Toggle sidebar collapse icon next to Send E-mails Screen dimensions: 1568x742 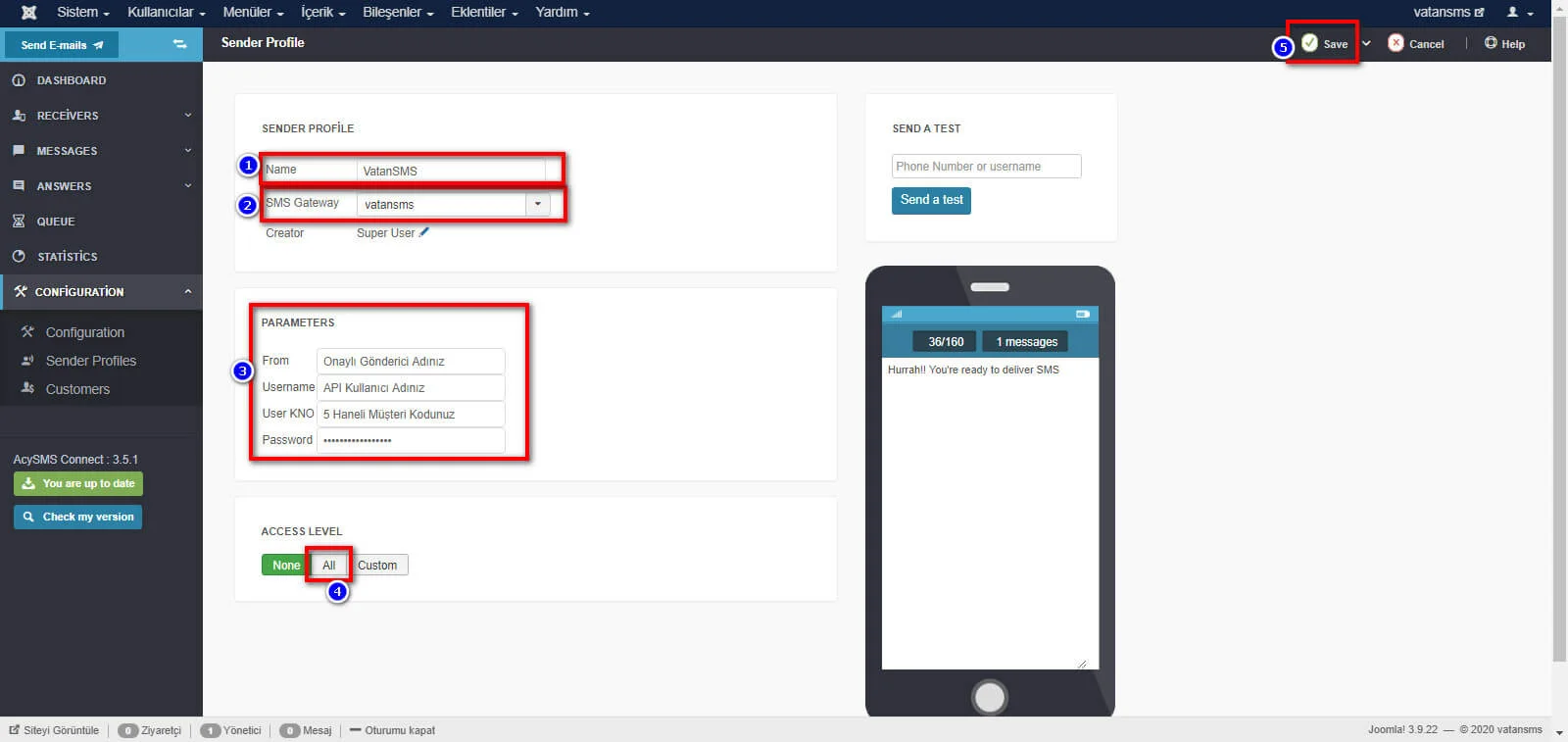pos(179,44)
